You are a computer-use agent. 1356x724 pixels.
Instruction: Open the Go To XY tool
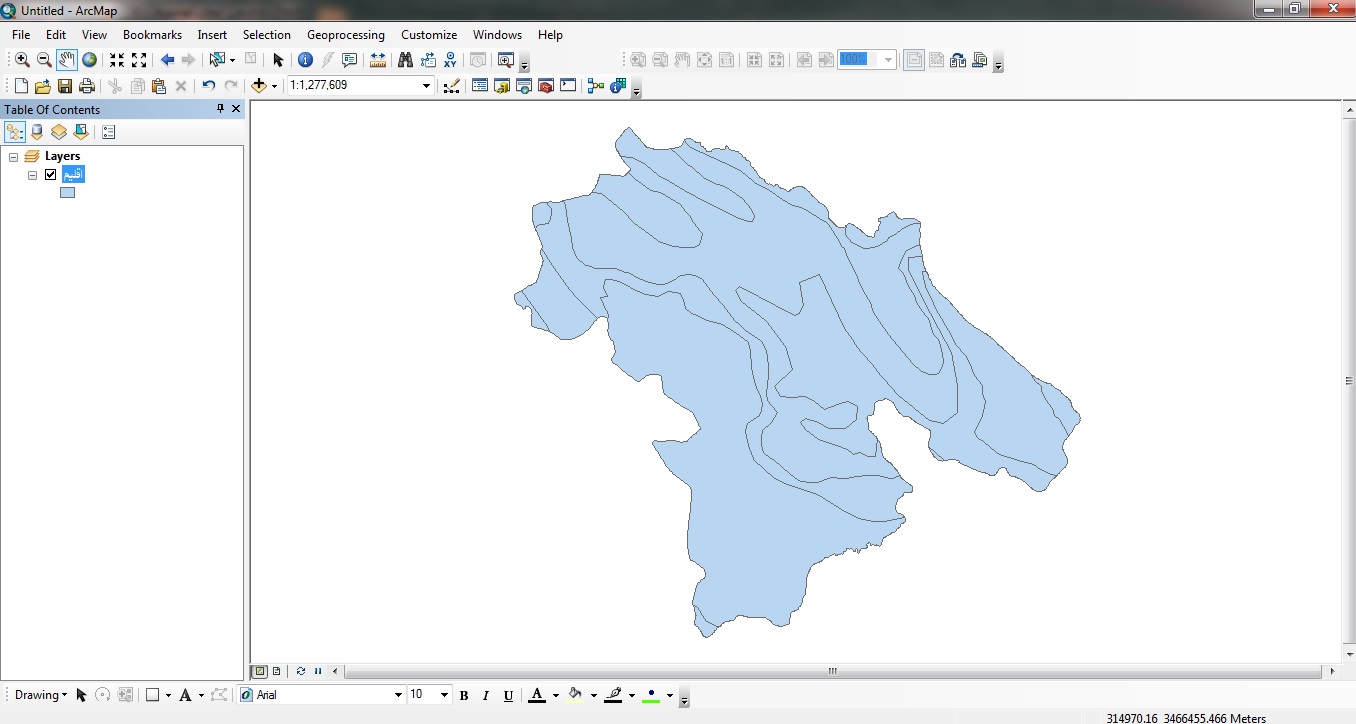[x=450, y=60]
